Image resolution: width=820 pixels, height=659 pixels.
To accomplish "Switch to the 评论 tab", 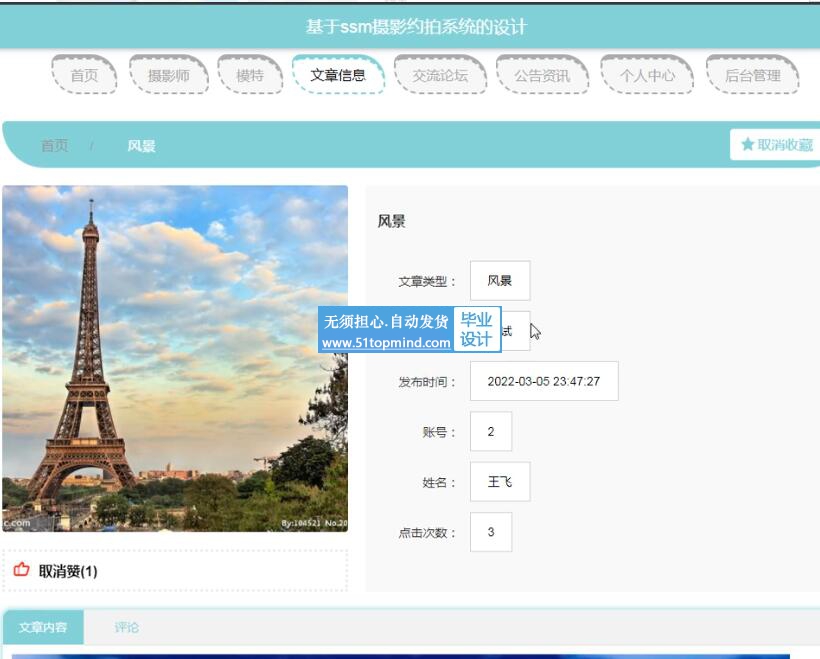I will tap(126, 627).
